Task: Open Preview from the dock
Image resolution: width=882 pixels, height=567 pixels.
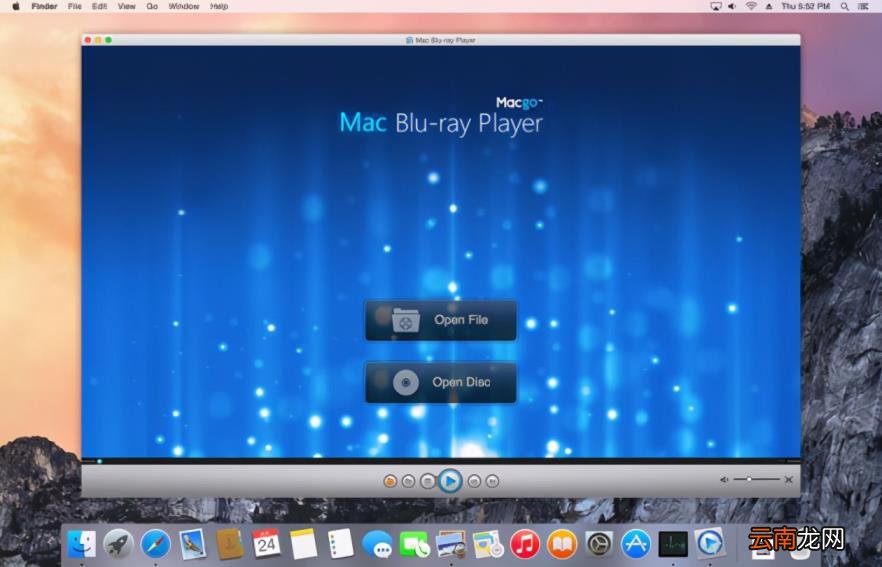Action: (x=451, y=544)
